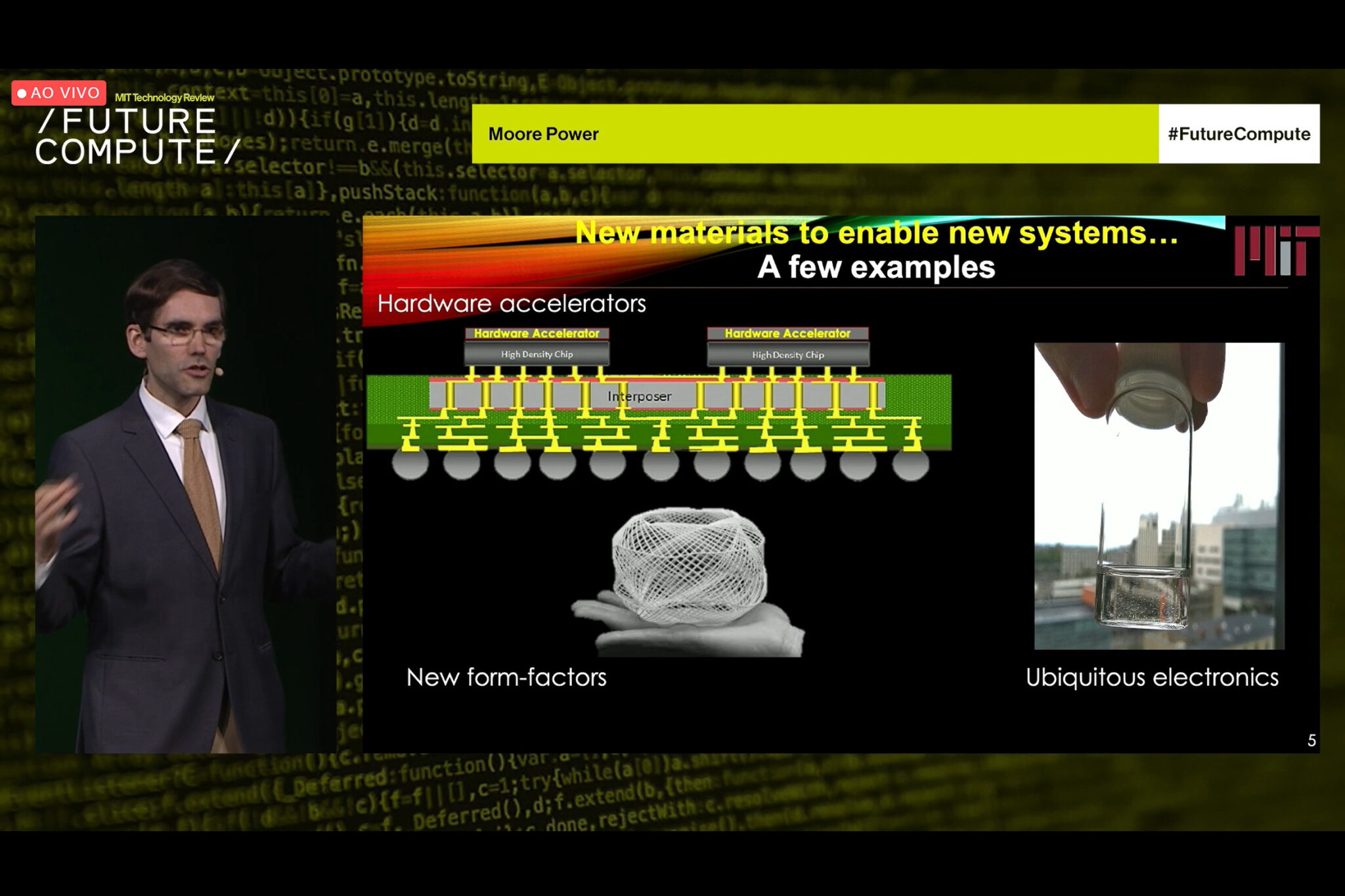
Task: Click the slide number 5
Action: (x=1311, y=740)
